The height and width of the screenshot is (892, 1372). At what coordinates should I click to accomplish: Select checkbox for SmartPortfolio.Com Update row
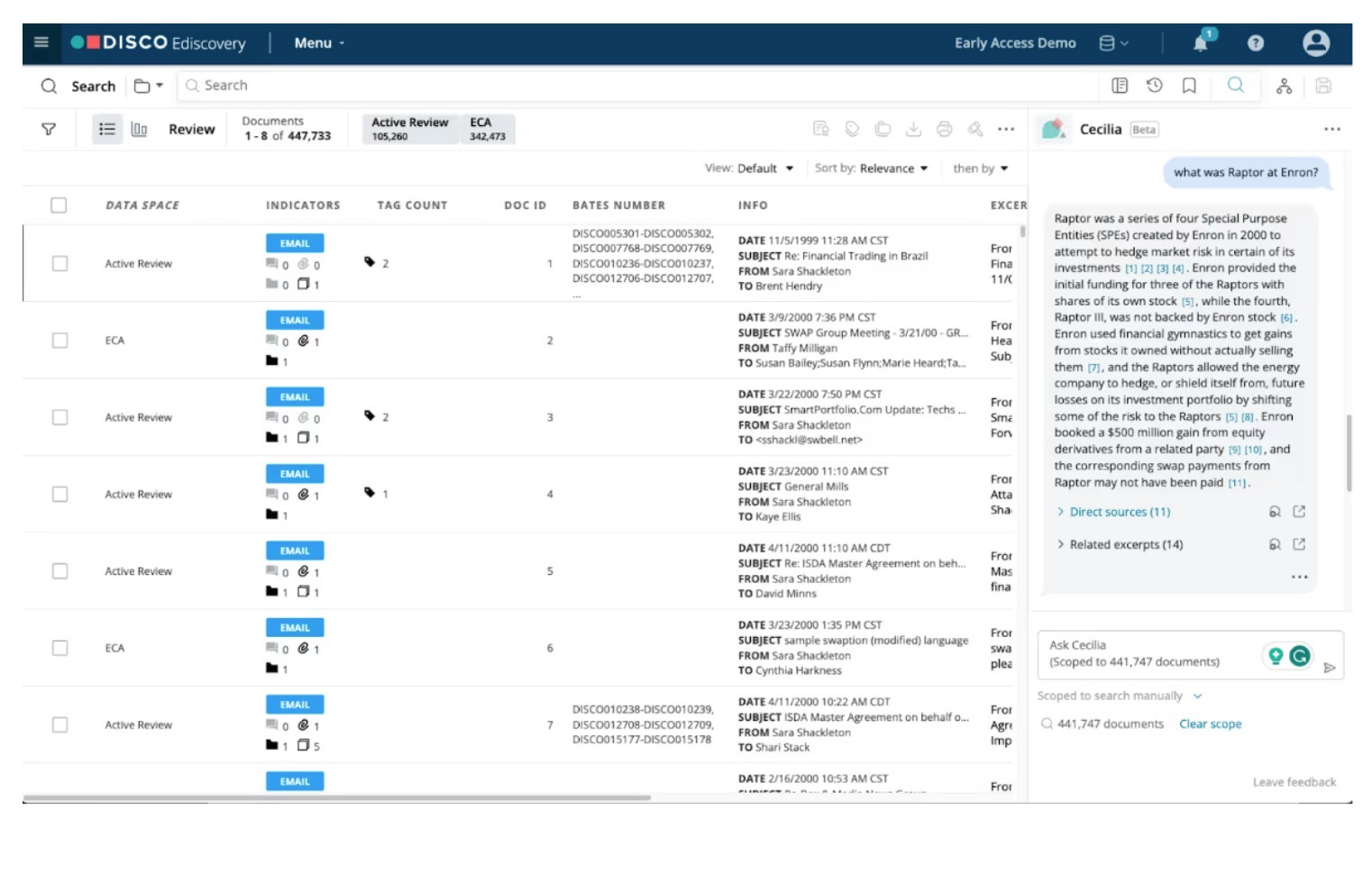pos(59,417)
